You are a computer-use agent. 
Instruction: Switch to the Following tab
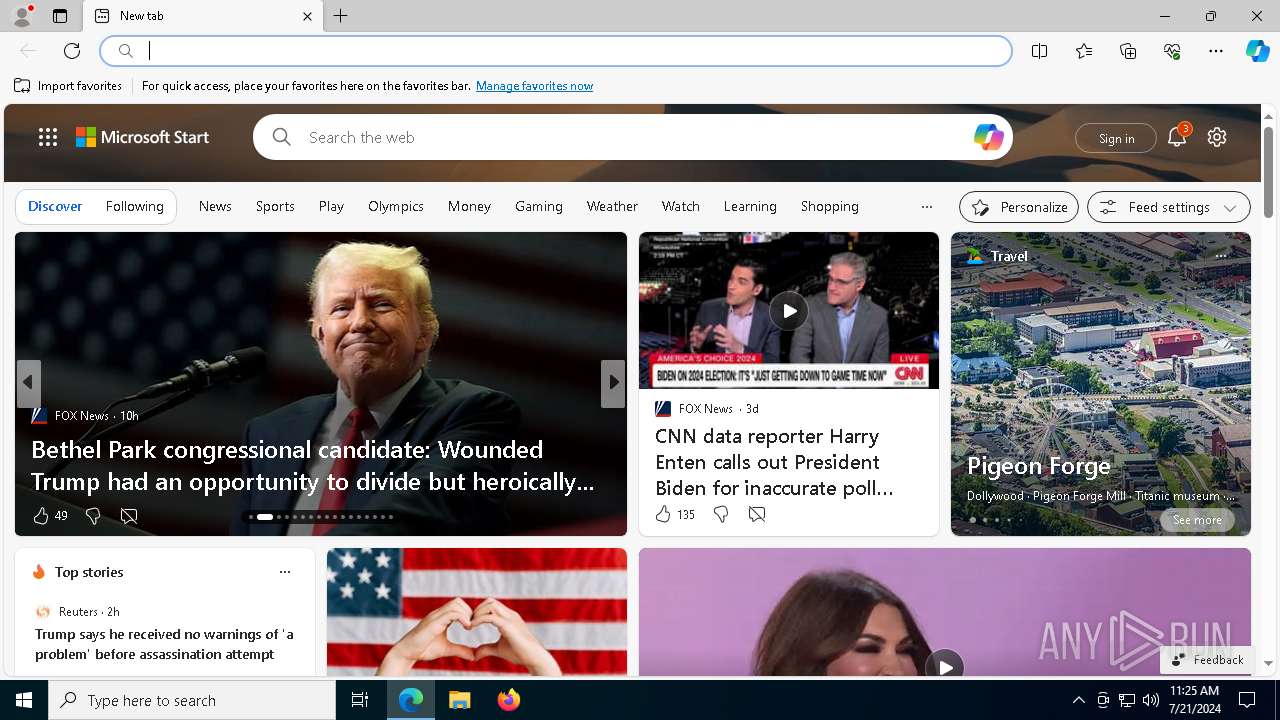[x=135, y=206]
